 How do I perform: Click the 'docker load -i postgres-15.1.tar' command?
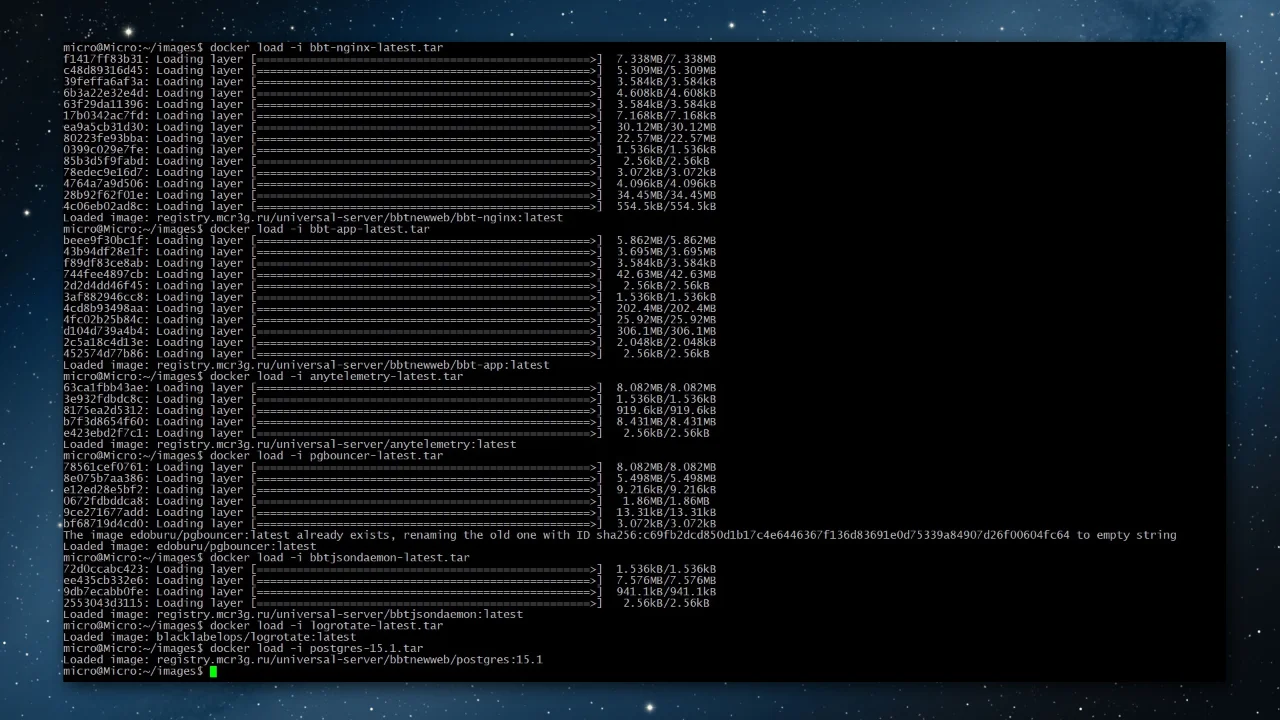(x=316, y=648)
